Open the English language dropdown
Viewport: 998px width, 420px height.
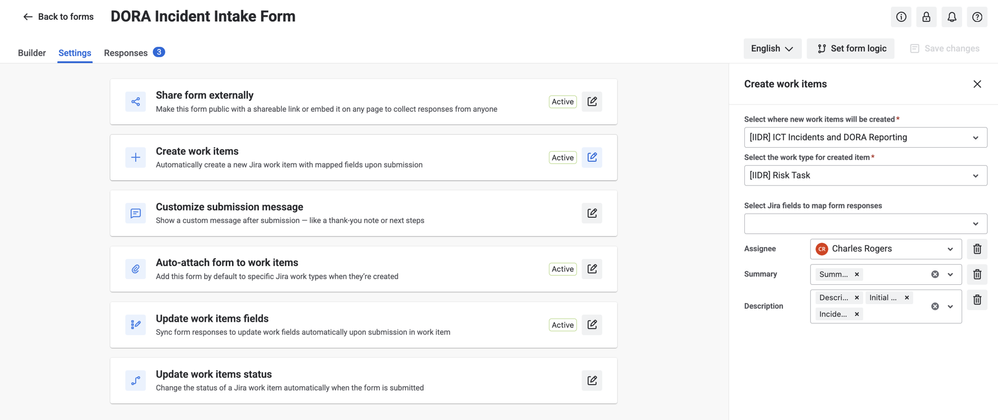click(772, 48)
